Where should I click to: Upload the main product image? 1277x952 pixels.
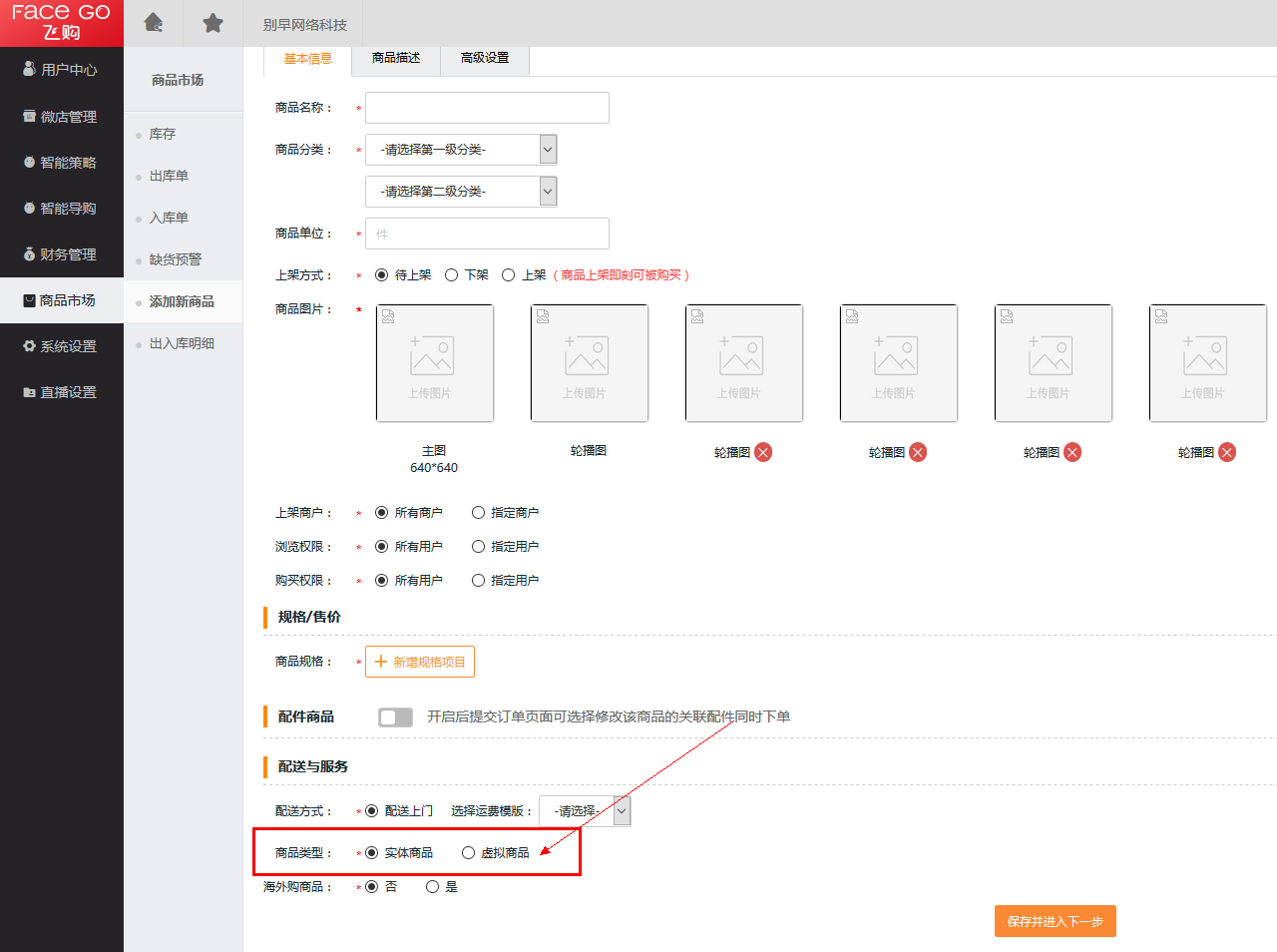coord(434,363)
